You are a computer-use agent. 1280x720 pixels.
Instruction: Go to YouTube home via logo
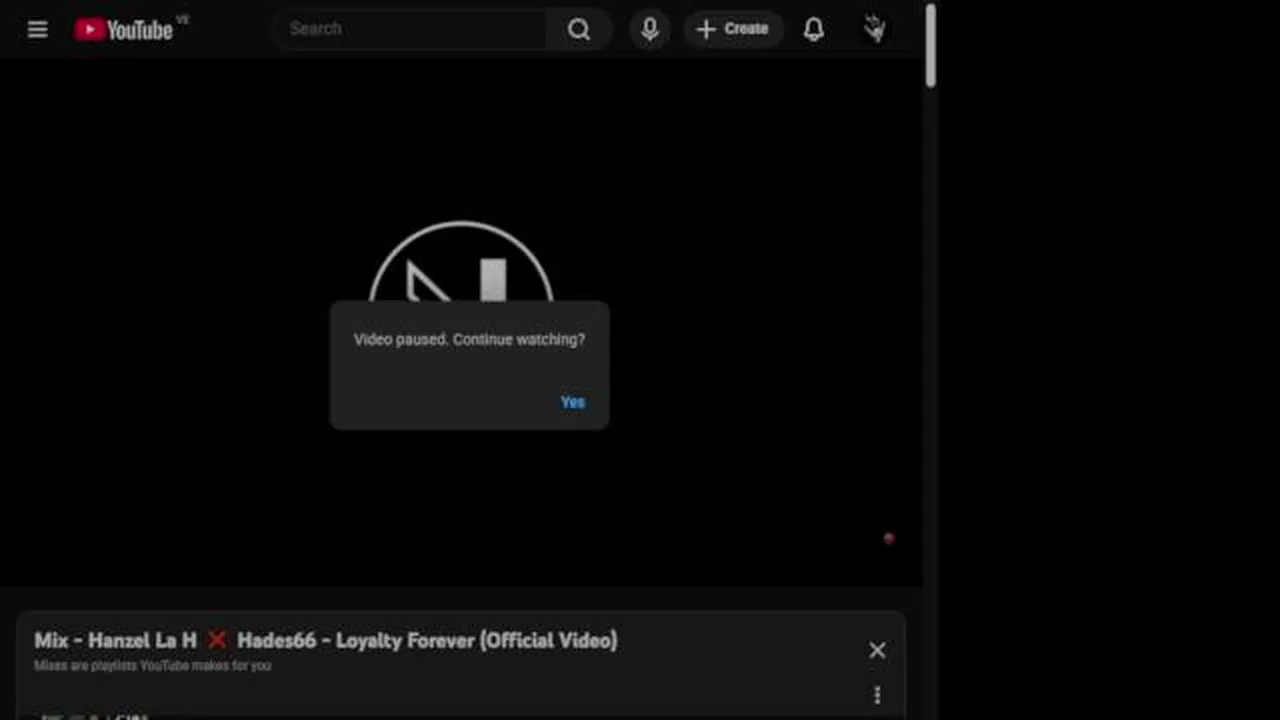124,30
